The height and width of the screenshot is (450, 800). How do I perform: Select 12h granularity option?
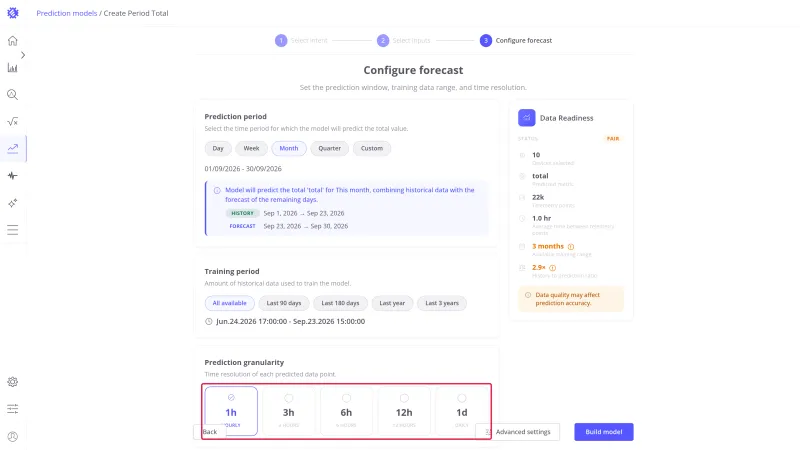pyautogui.click(x=404, y=411)
